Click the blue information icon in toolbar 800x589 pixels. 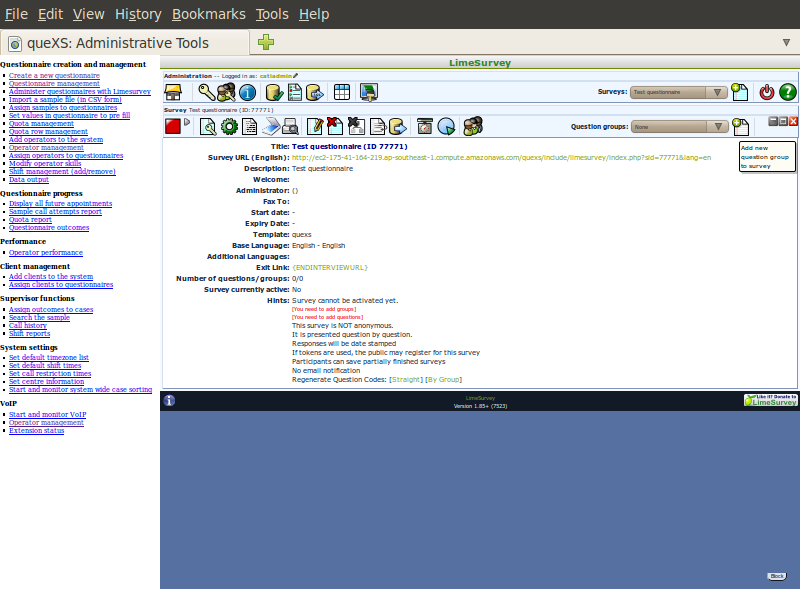tap(247, 92)
